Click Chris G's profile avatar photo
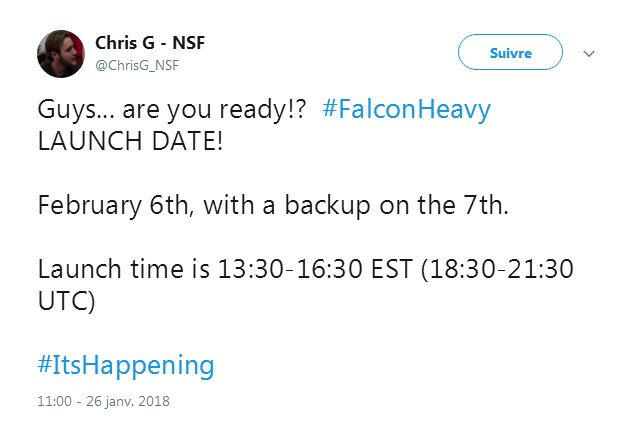Image resolution: width=633 pixels, height=423 pixels. point(61,53)
